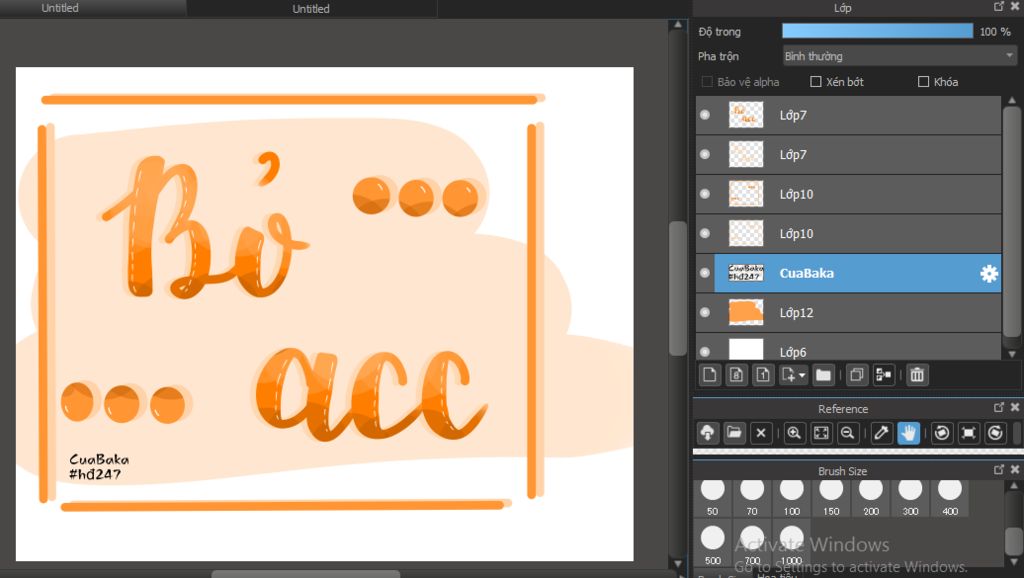Hide the upper Lớp10 layer
The image size is (1024, 578).
pyautogui.click(x=705, y=194)
